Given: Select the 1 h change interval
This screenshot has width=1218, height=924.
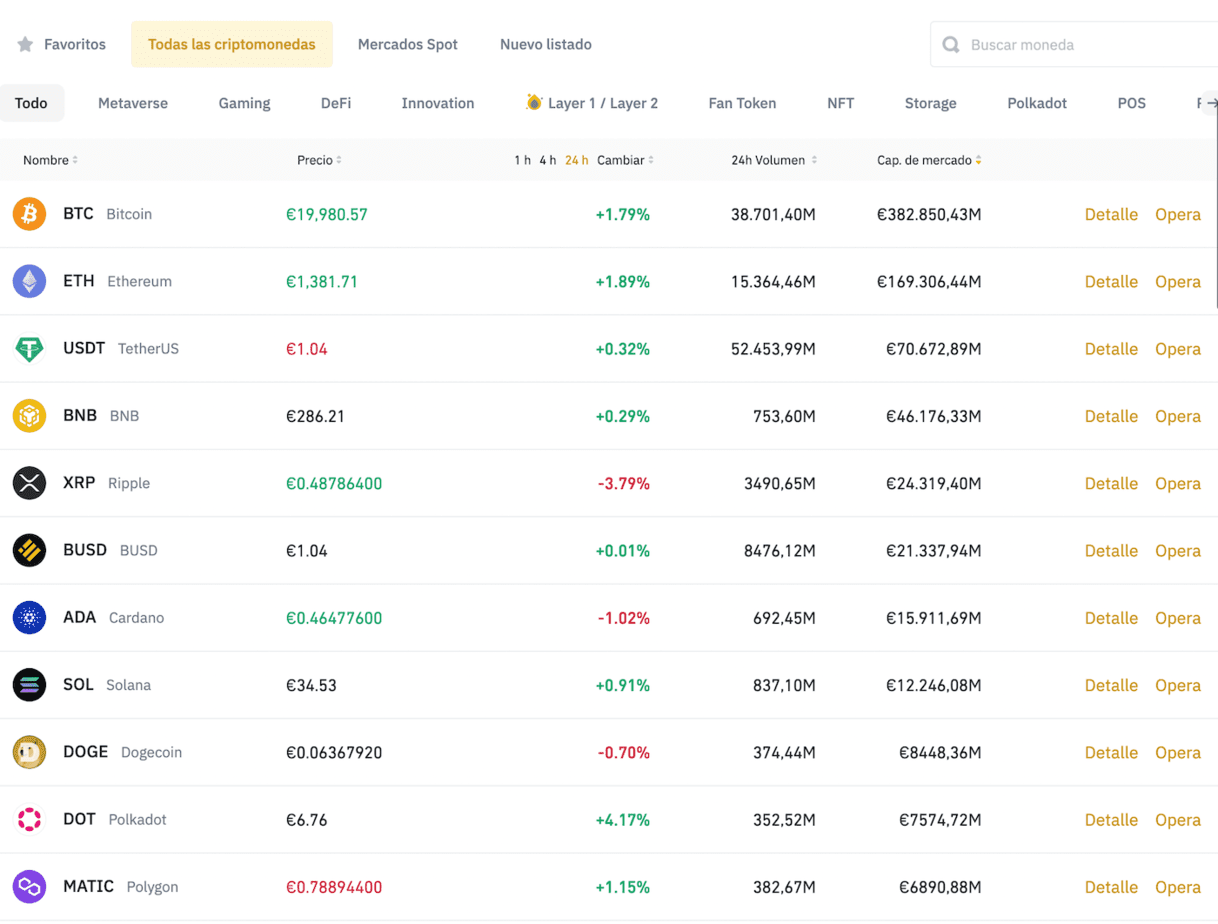Looking at the screenshot, I should click(522, 160).
